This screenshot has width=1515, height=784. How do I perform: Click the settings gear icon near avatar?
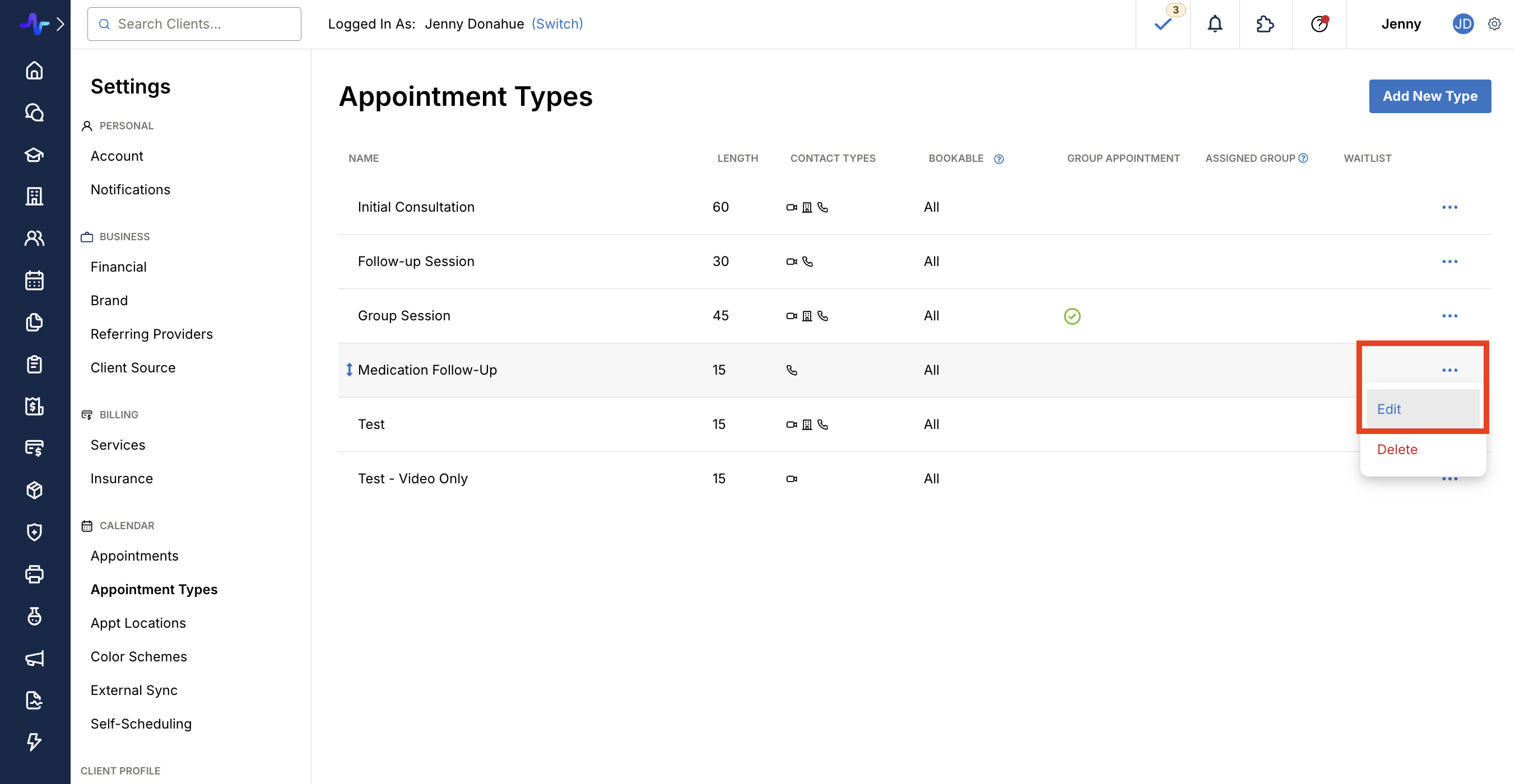(x=1494, y=24)
